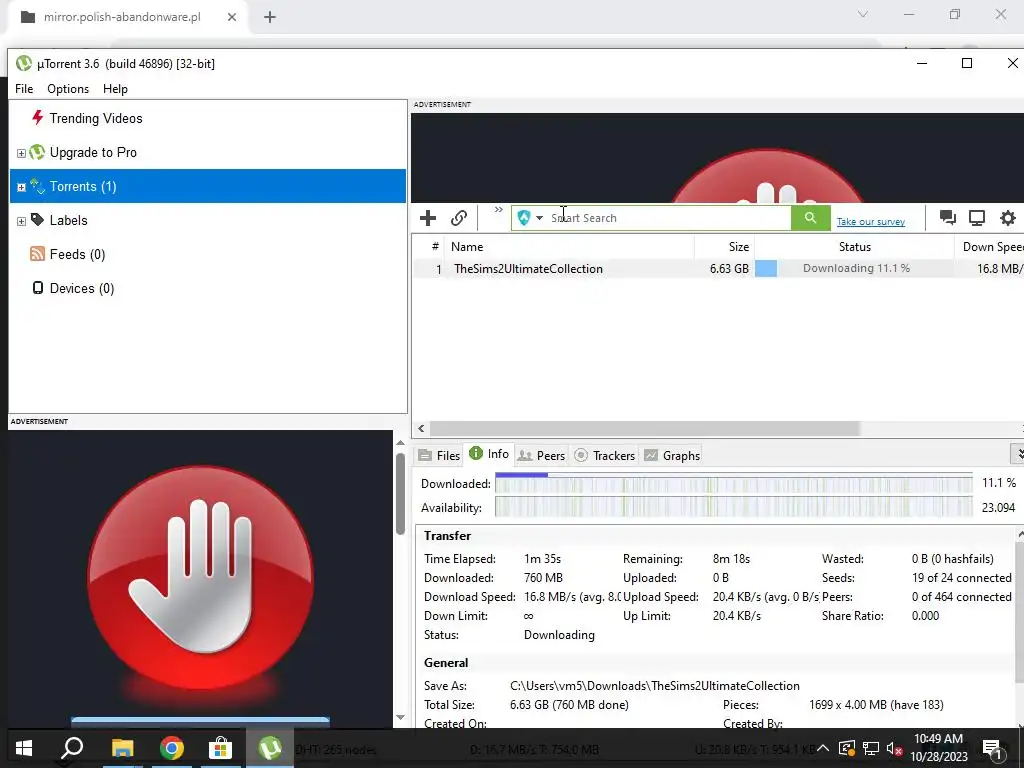The image size is (1024, 768).
Task: Sort torrents by Down Speed column
Action: [989, 247]
